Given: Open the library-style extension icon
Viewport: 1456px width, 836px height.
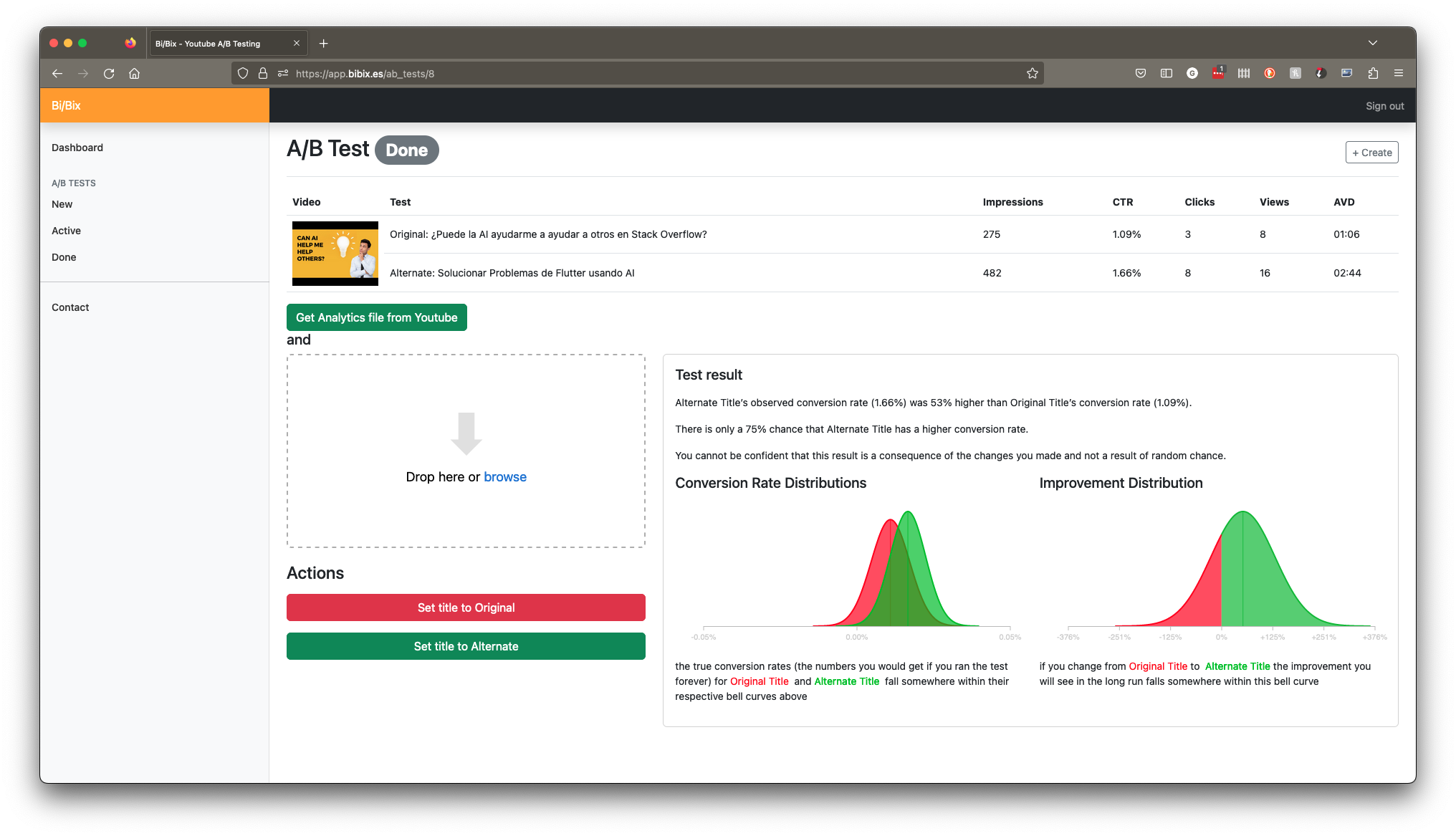Looking at the screenshot, I should pyautogui.click(x=1244, y=73).
